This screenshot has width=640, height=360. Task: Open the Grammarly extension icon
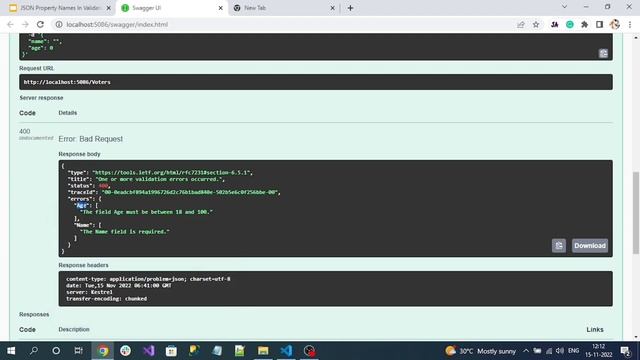[570, 24]
